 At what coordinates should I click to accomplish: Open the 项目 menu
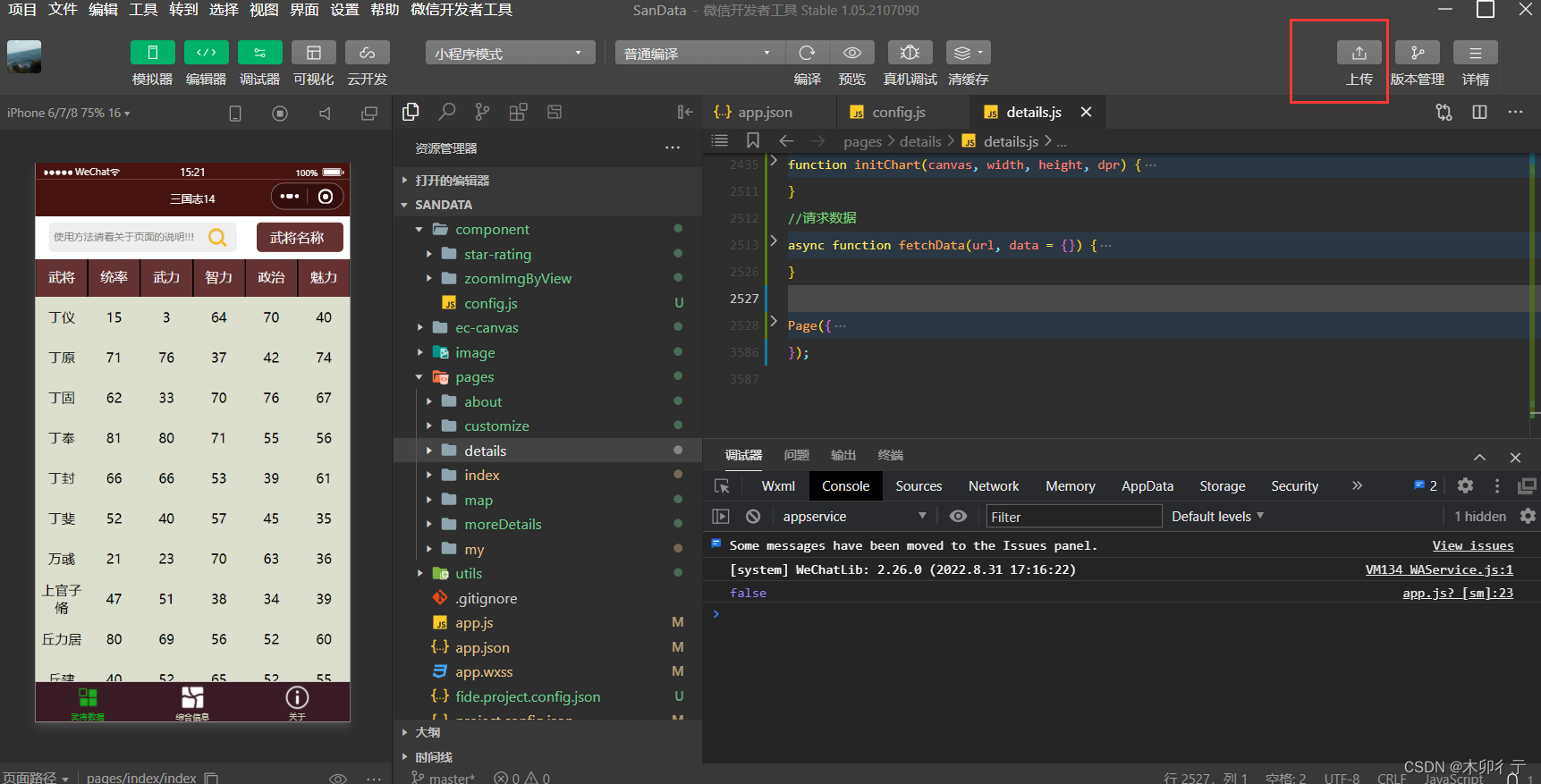[22, 10]
